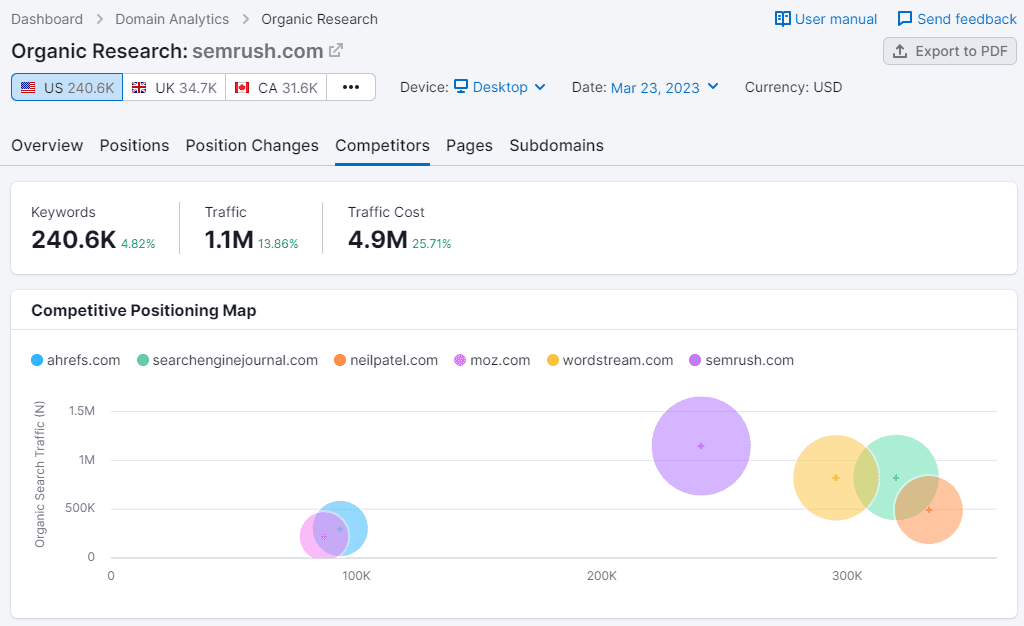Click the 13.86% traffic change

click(x=278, y=243)
